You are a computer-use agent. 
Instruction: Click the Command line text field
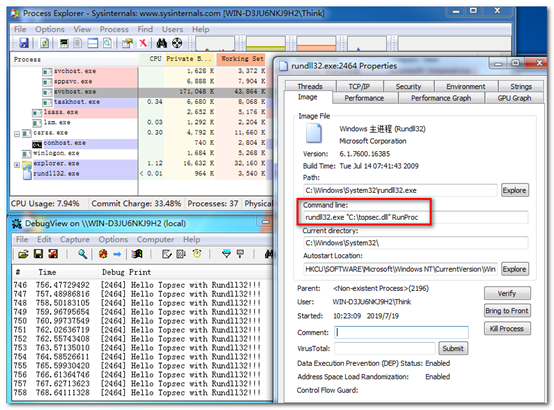click(416, 217)
